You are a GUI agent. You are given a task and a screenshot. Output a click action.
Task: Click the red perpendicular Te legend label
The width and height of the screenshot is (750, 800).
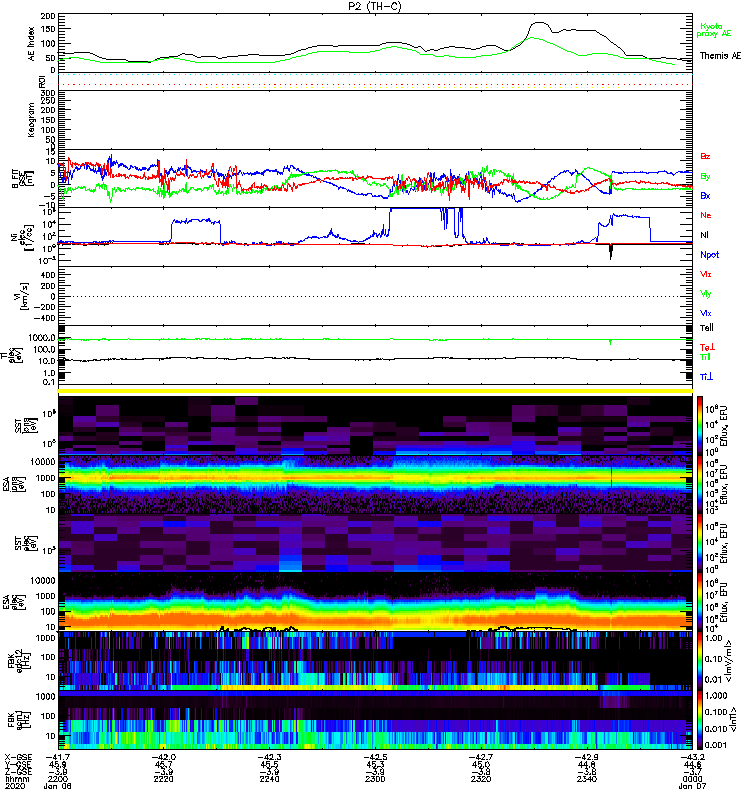coord(706,347)
